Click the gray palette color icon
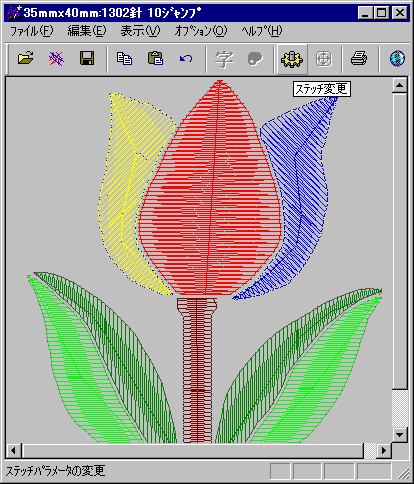Viewport: 414px width, 484px height. click(x=255, y=59)
